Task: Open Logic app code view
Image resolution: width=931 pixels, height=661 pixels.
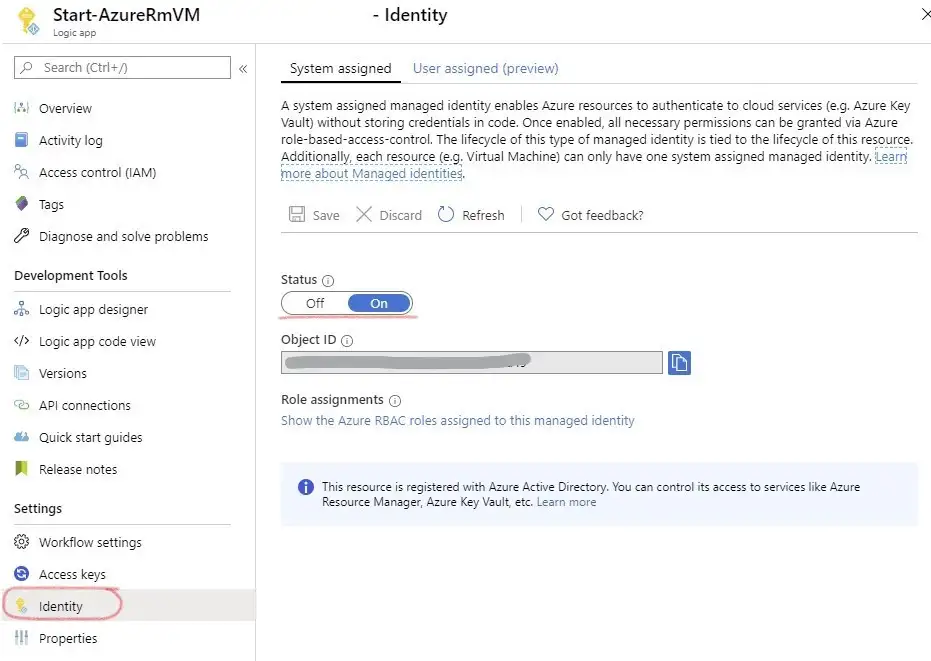Action: click(97, 341)
